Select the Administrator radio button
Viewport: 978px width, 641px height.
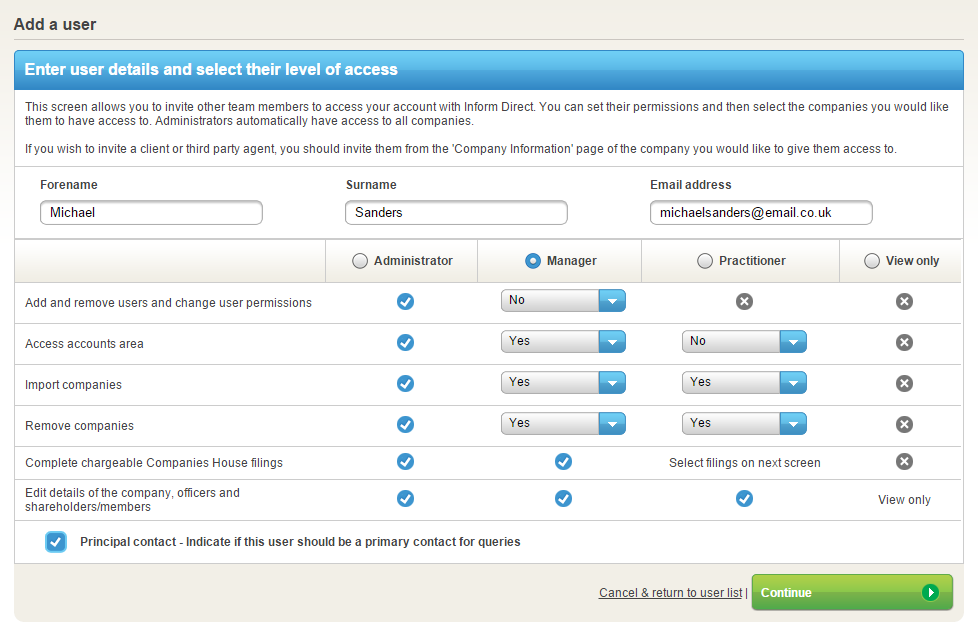(x=360, y=261)
